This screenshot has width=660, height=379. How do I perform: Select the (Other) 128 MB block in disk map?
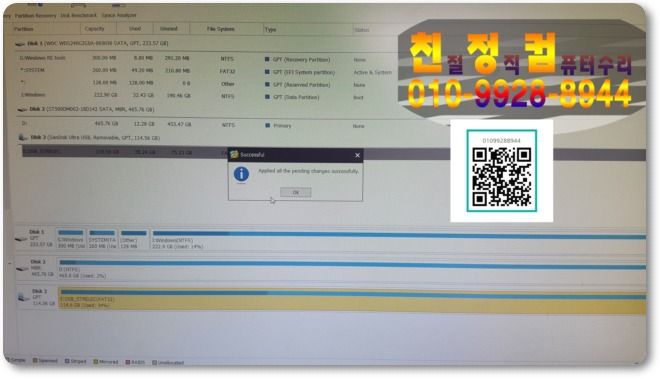tap(134, 239)
